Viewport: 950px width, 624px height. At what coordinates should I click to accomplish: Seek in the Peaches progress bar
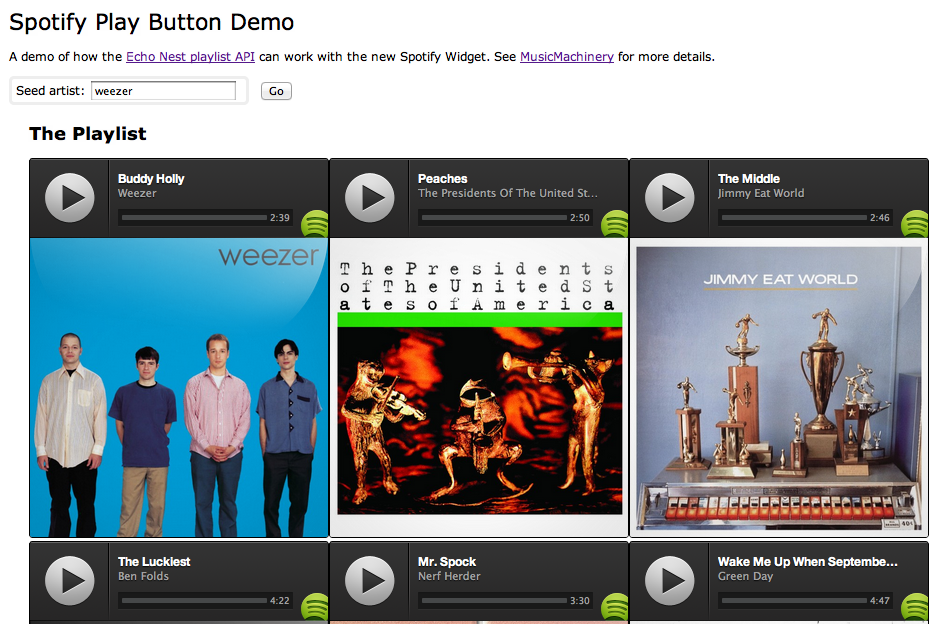(492, 217)
